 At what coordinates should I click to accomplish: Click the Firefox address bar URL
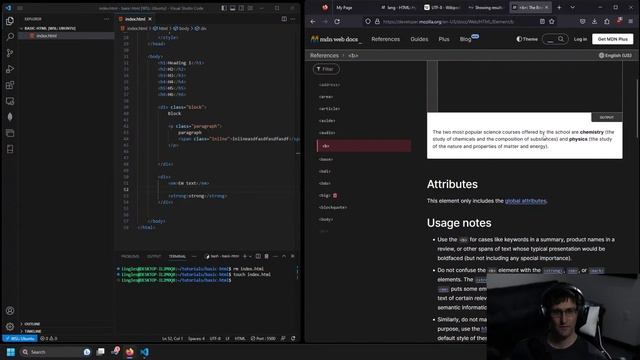[x=448, y=22]
